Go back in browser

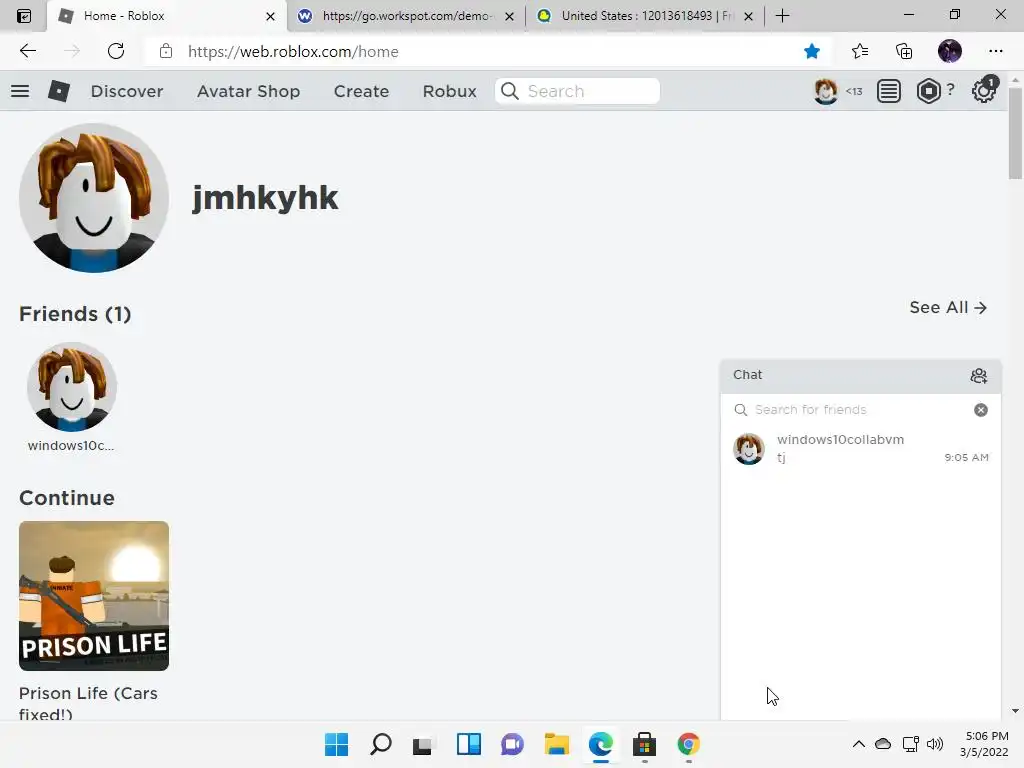pyautogui.click(x=27, y=51)
